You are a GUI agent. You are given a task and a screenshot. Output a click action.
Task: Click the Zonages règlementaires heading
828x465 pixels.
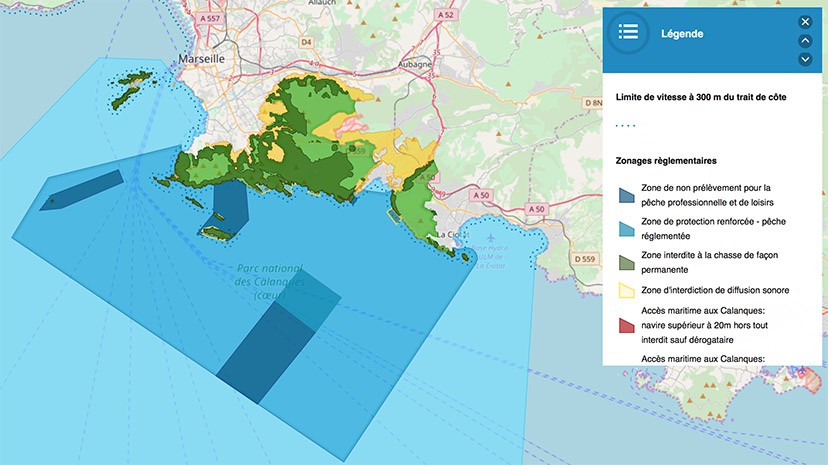[666, 160]
